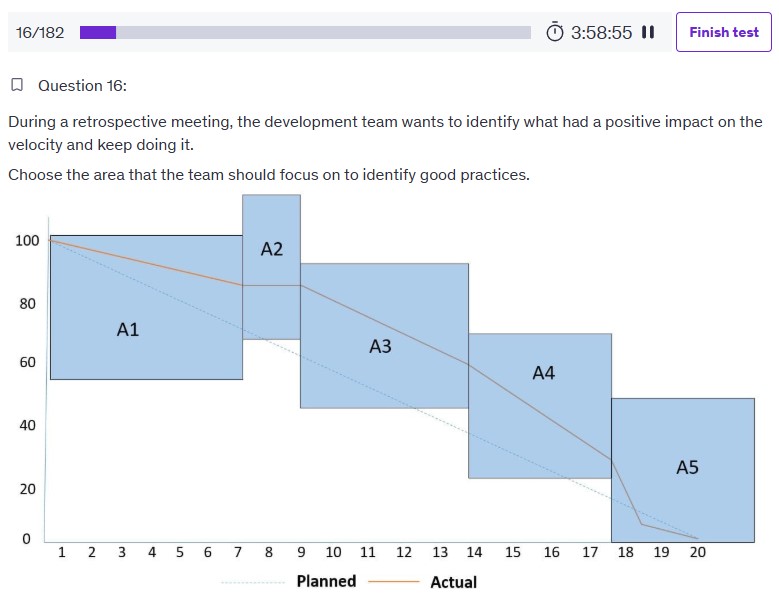
Task: Pause the test timer
Action: click(x=648, y=32)
